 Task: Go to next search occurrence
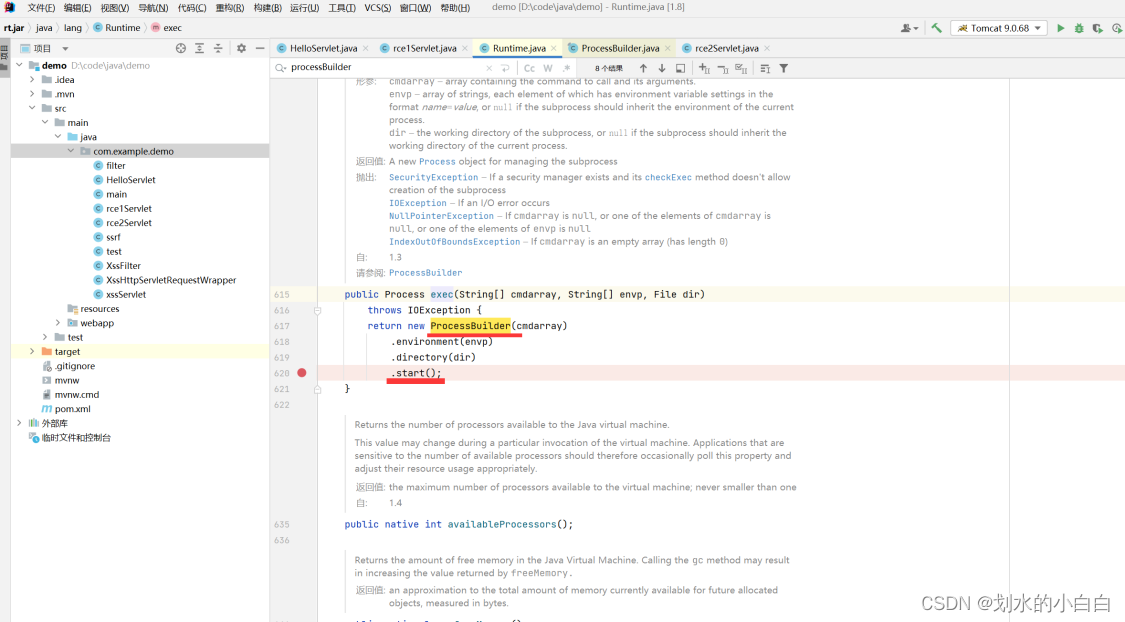click(x=662, y=68)
